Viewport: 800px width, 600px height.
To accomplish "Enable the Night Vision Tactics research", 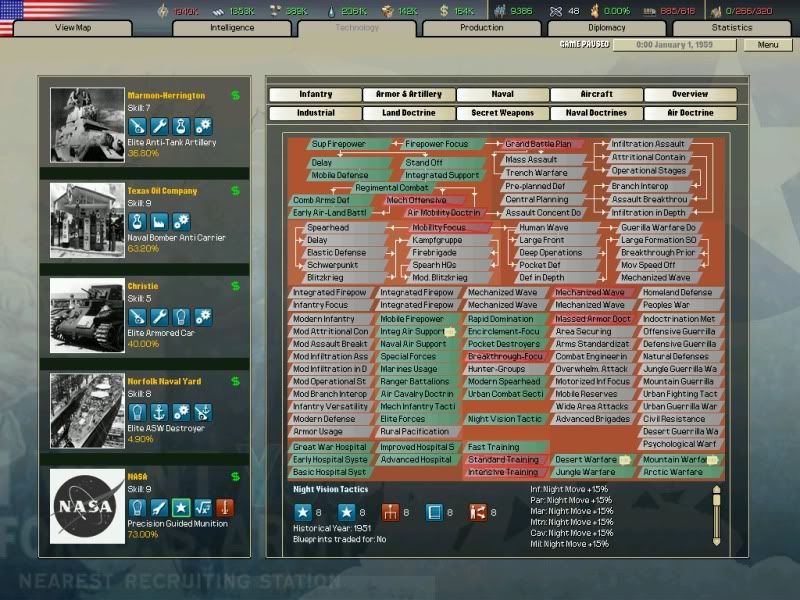I will (x=506, y=419).
